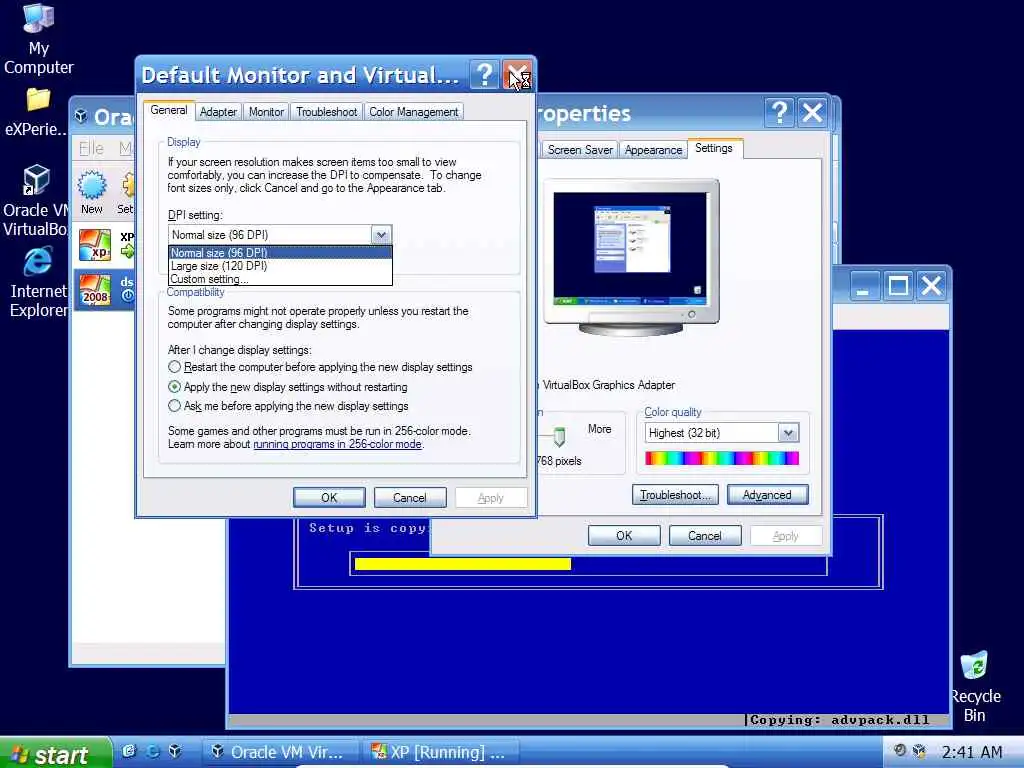Click OK in Default Monitor dialog
The width and height of the screenshot is (1024, 768).
tap(329, 498)
